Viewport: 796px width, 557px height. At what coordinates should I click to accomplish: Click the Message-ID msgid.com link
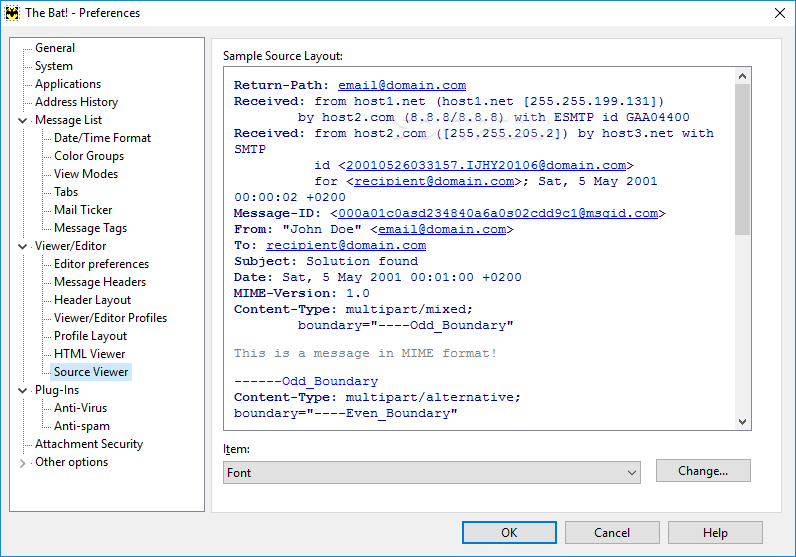click(x=498, y=213)
